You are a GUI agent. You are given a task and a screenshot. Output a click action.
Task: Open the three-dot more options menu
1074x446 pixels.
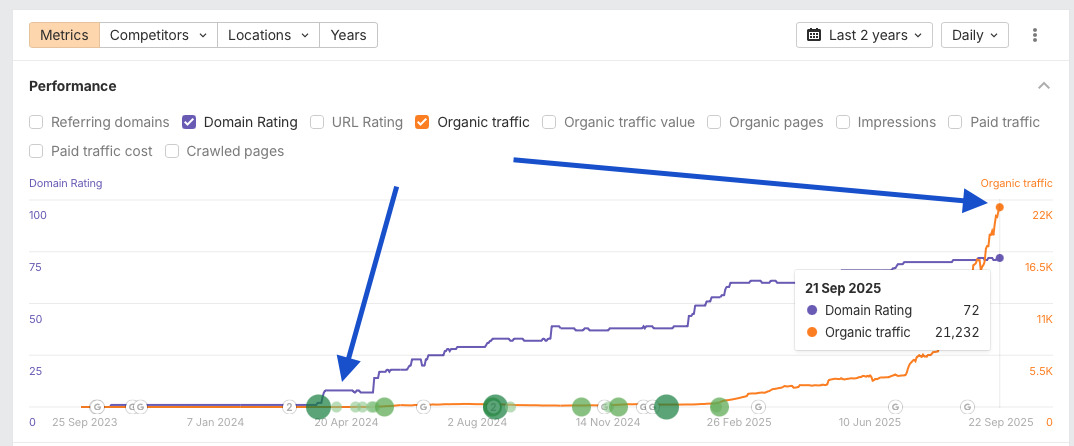coord(1035,35)
